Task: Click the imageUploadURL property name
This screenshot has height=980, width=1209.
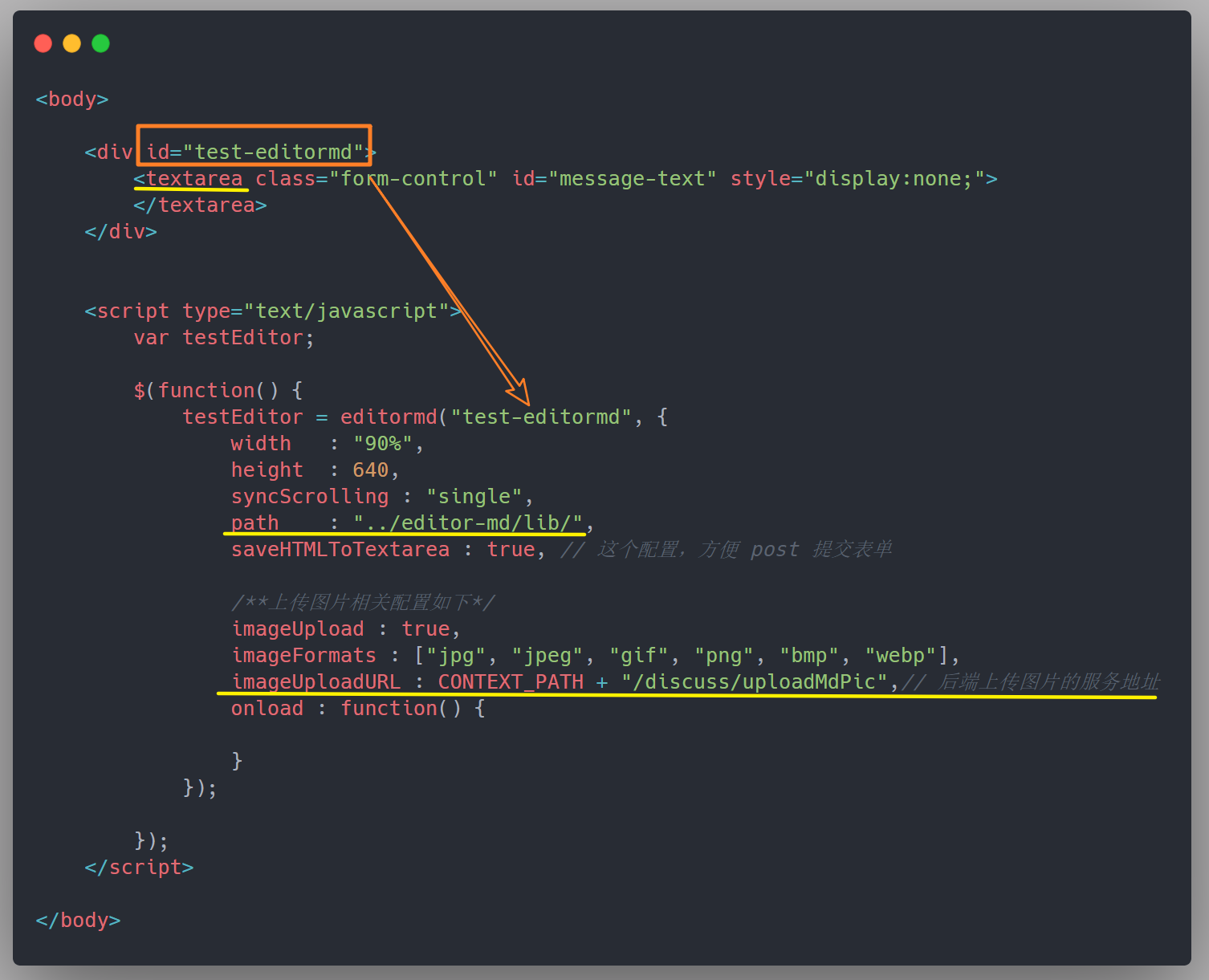Action: click(315, 681)
